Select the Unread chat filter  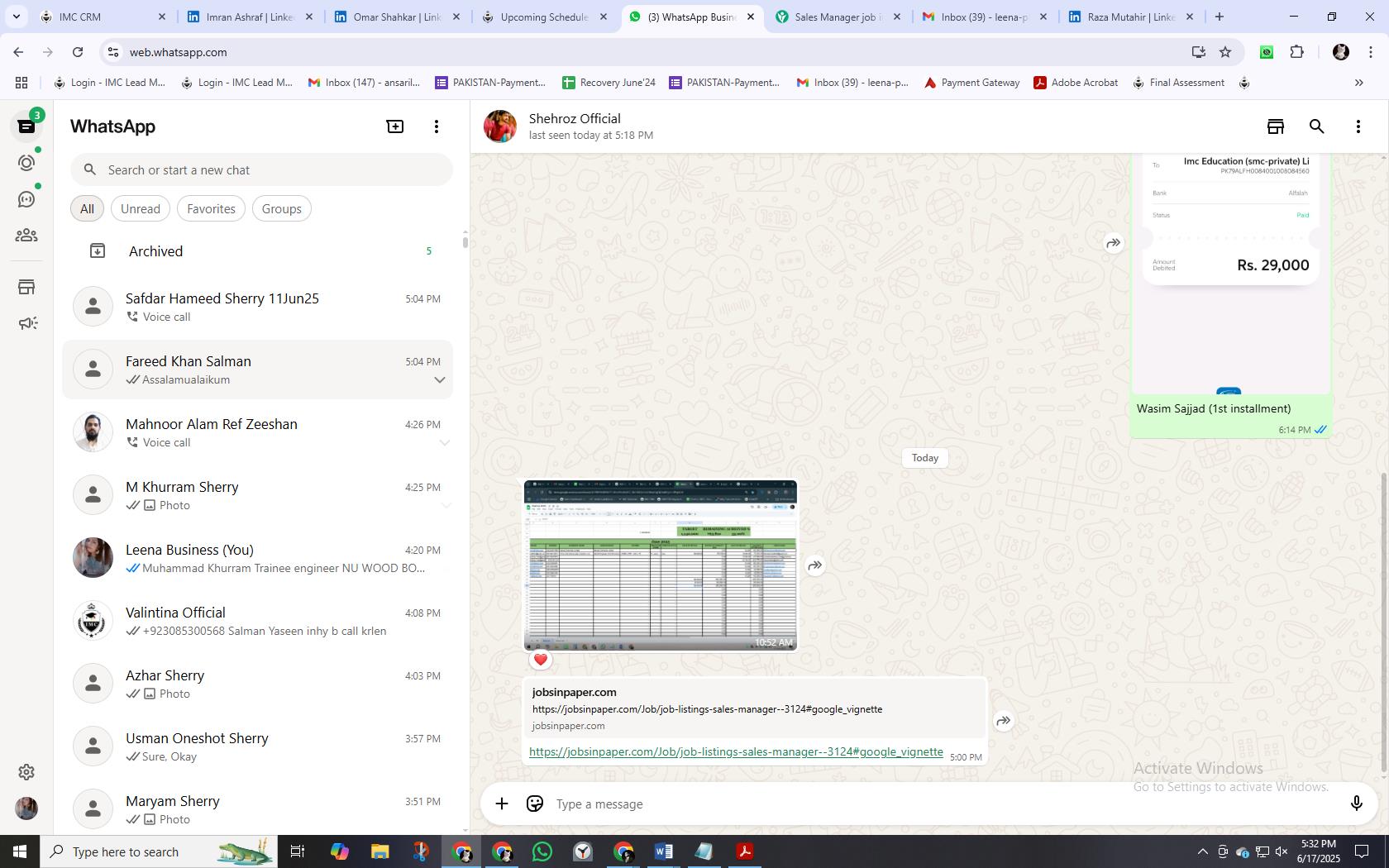click(141, 208)
